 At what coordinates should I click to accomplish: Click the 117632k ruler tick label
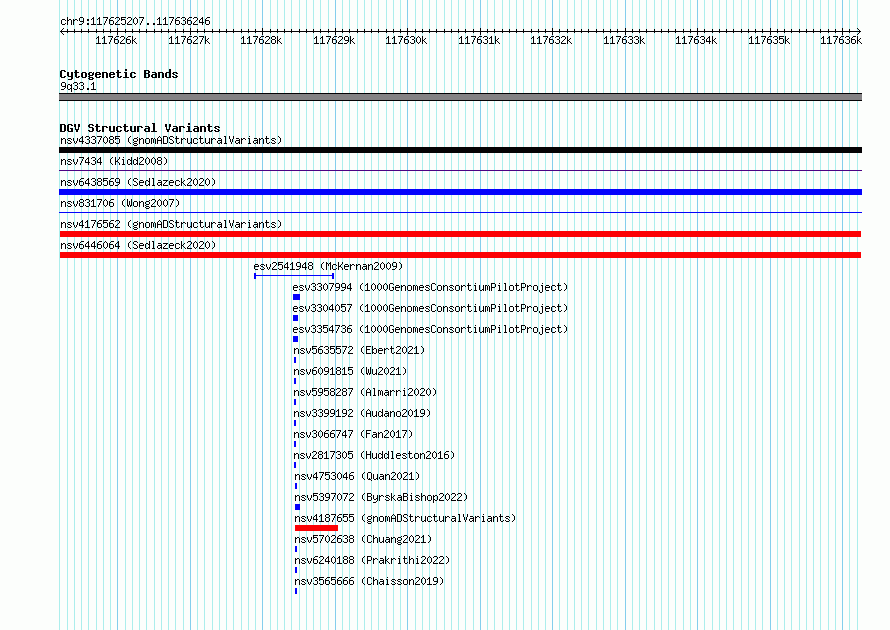pyautogui.click(x=551, y=41)
